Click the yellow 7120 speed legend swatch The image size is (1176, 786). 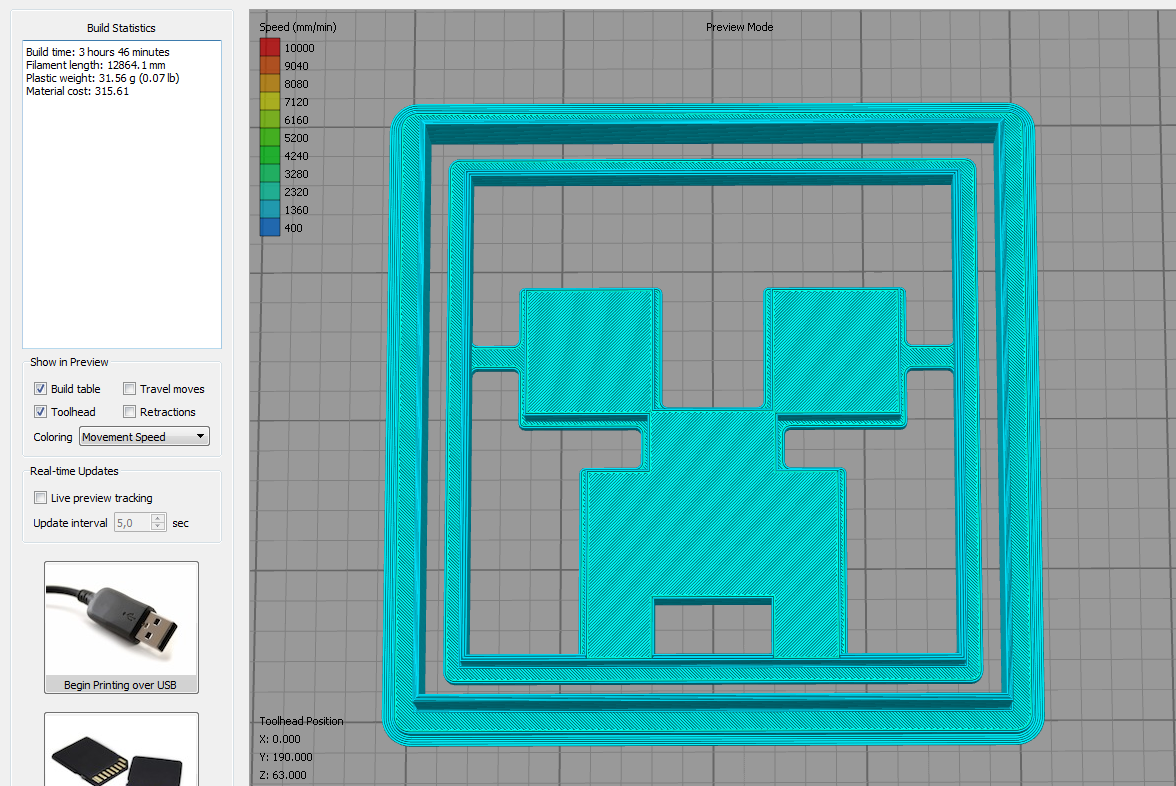269,101
